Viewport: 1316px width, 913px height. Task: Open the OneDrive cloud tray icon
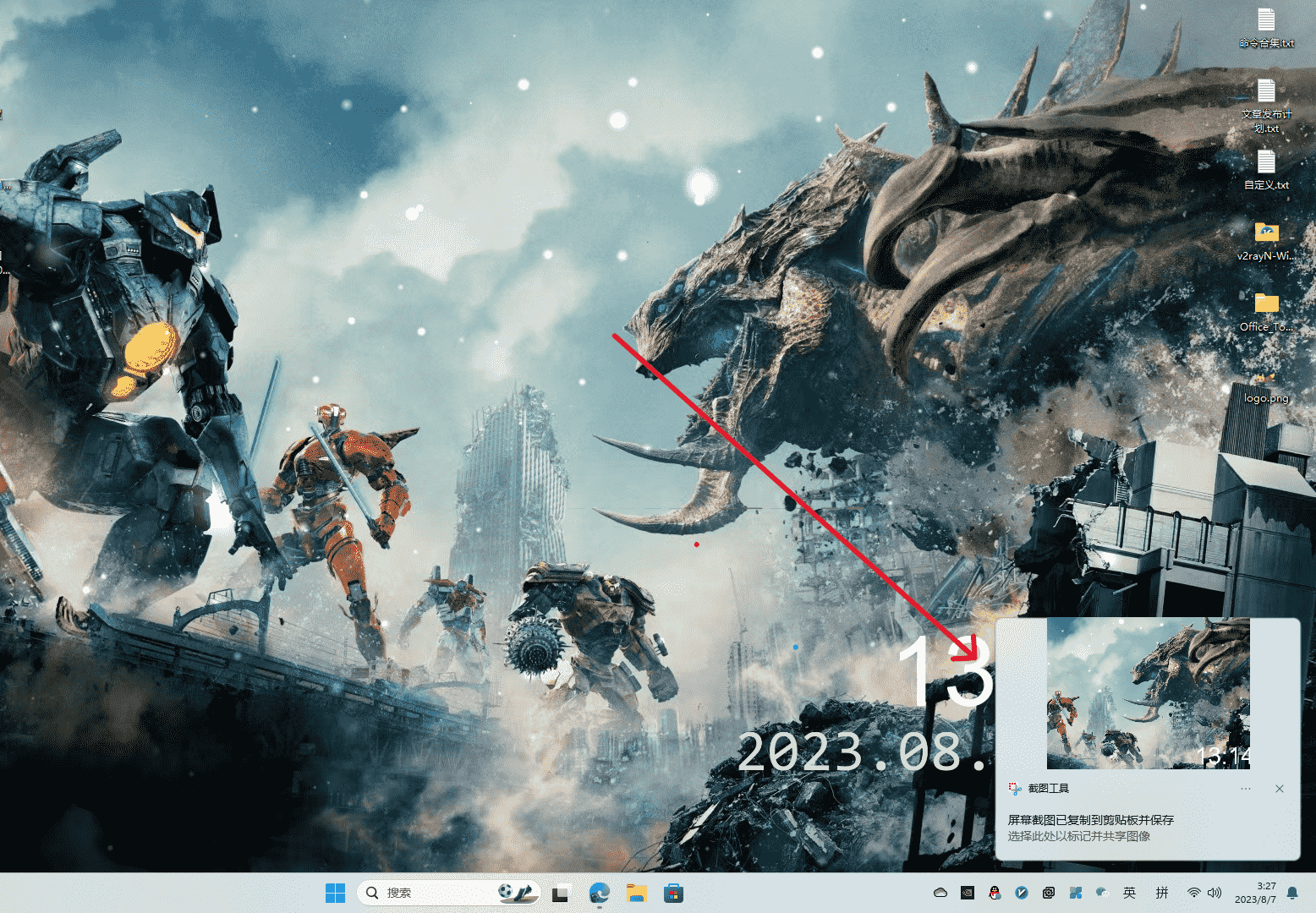point(940,893)
